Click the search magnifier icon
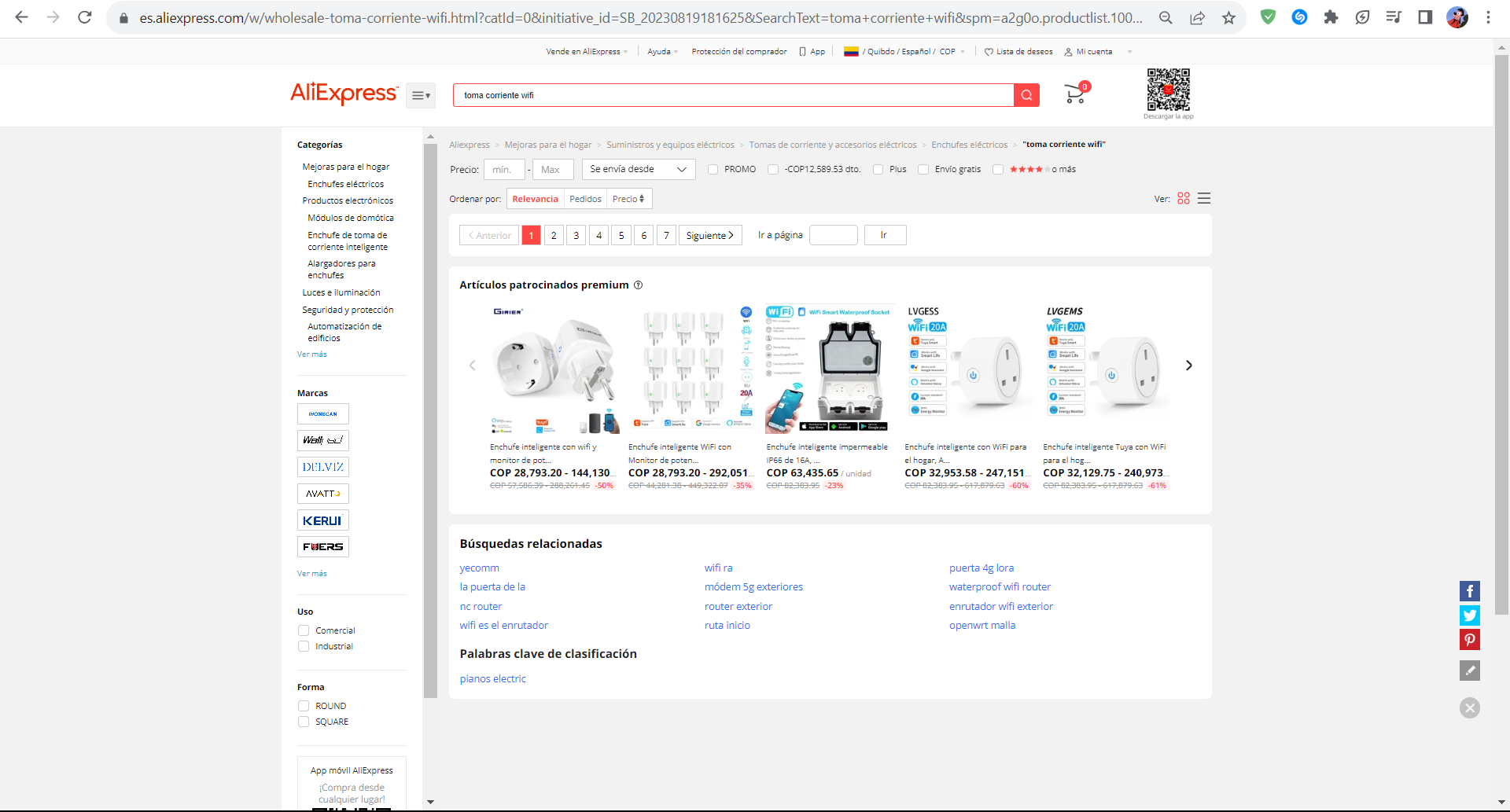 [1026, 95]
